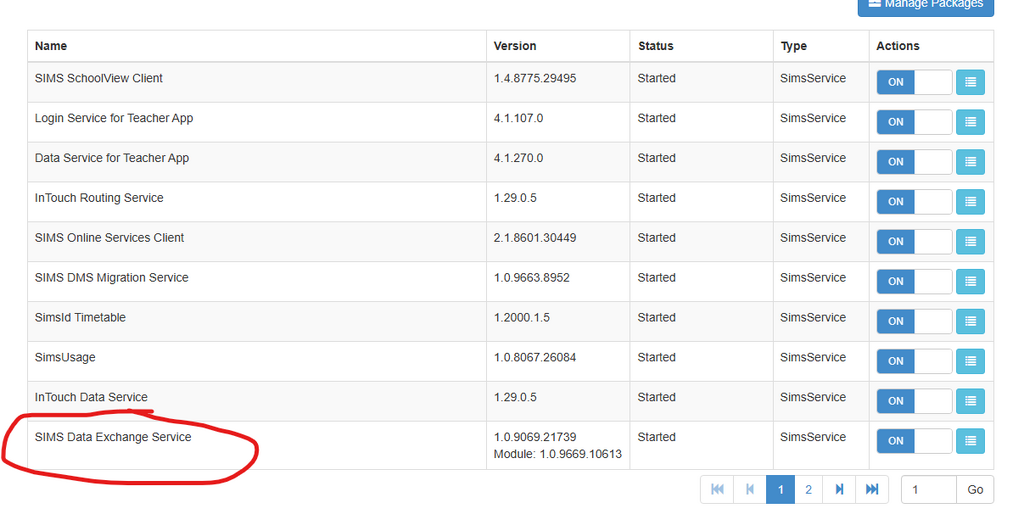Select page 1 in pagination
Viewport: 1024px width, 531px height.
[x=780, y=489]
